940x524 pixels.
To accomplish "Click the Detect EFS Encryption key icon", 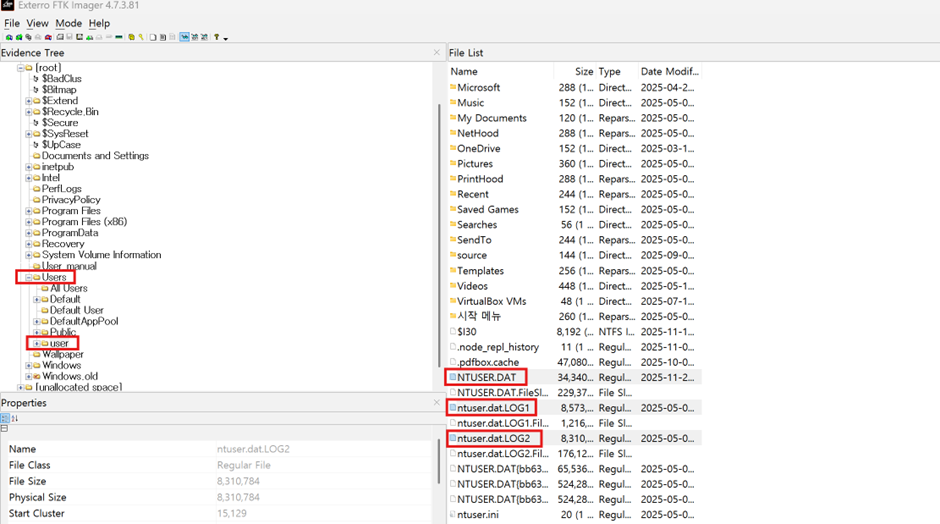I will click(141, 37).
